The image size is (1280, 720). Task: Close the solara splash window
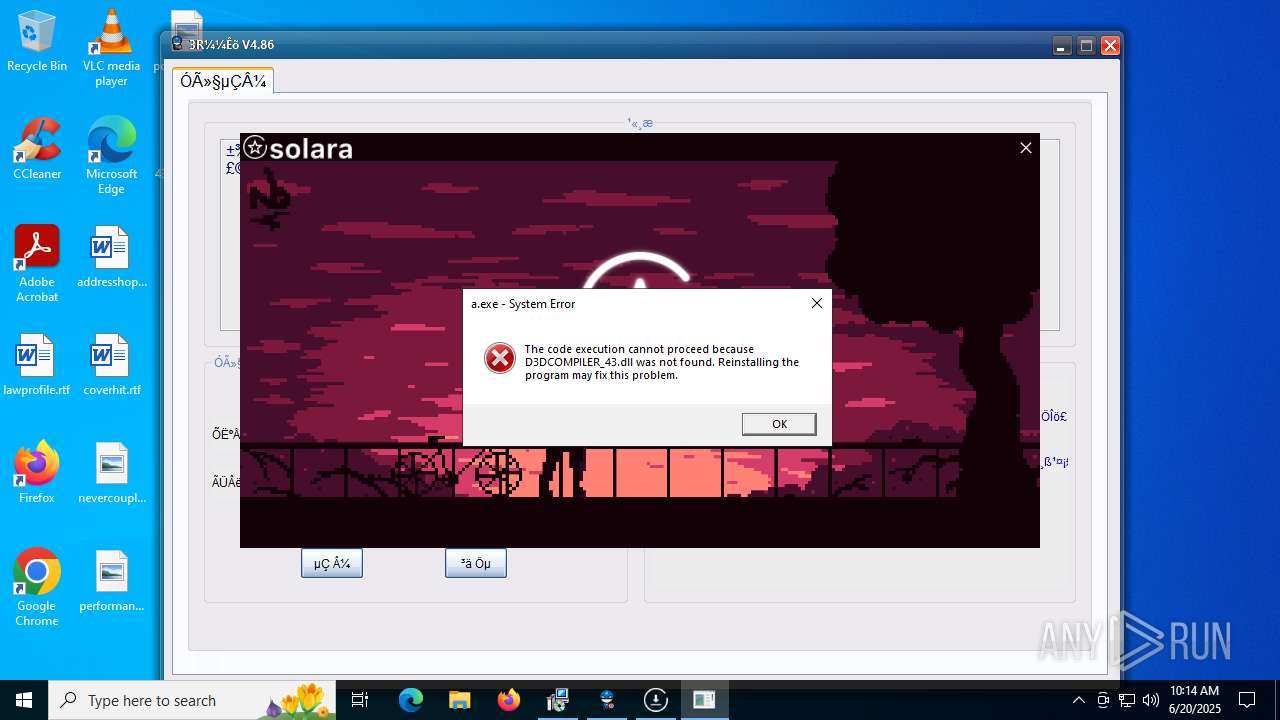[1025, 148]
